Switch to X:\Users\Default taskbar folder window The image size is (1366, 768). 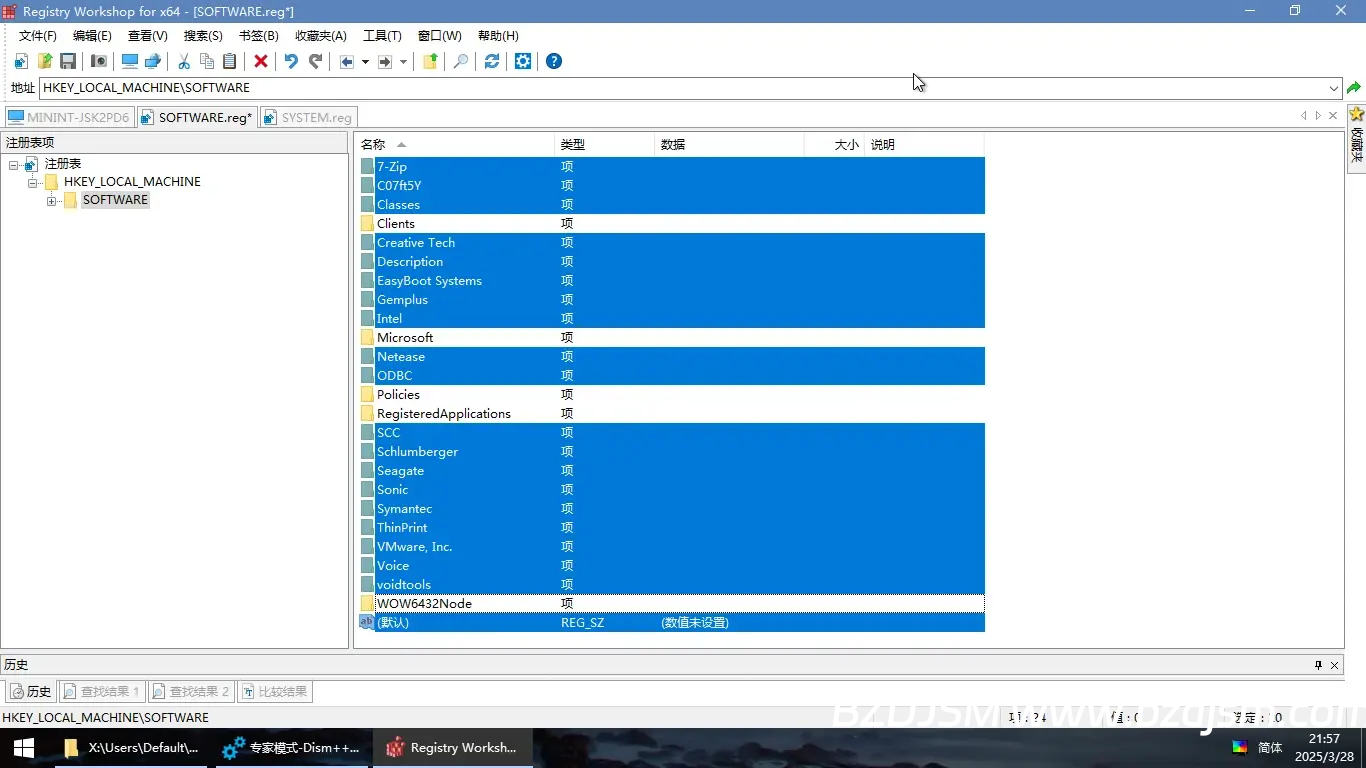pos(131,748)
